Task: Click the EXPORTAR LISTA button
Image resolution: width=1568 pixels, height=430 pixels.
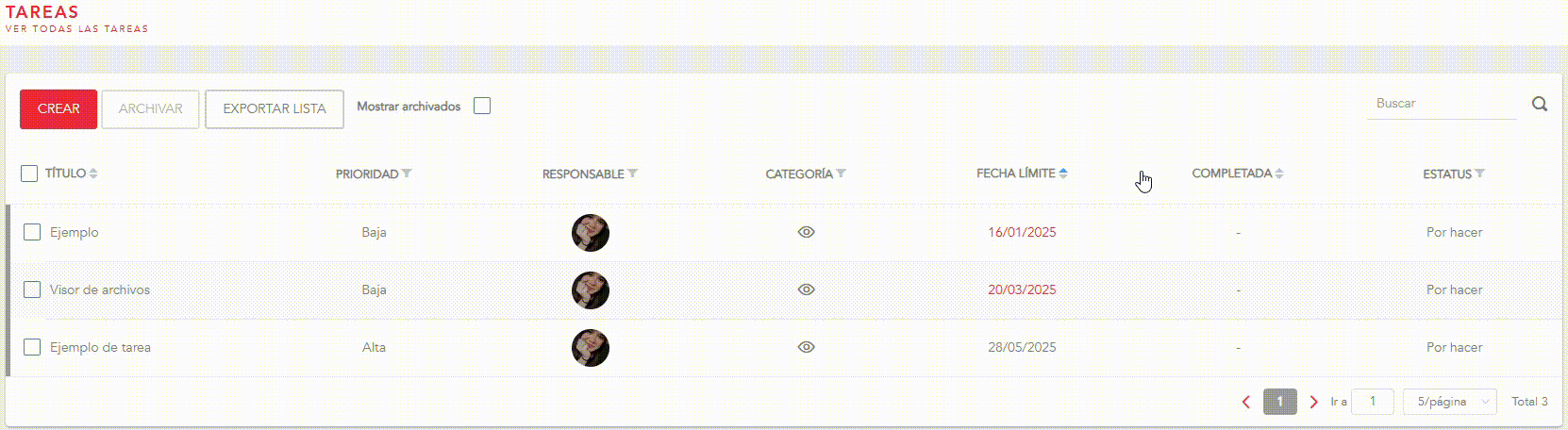Action: (x=275, y=109)
